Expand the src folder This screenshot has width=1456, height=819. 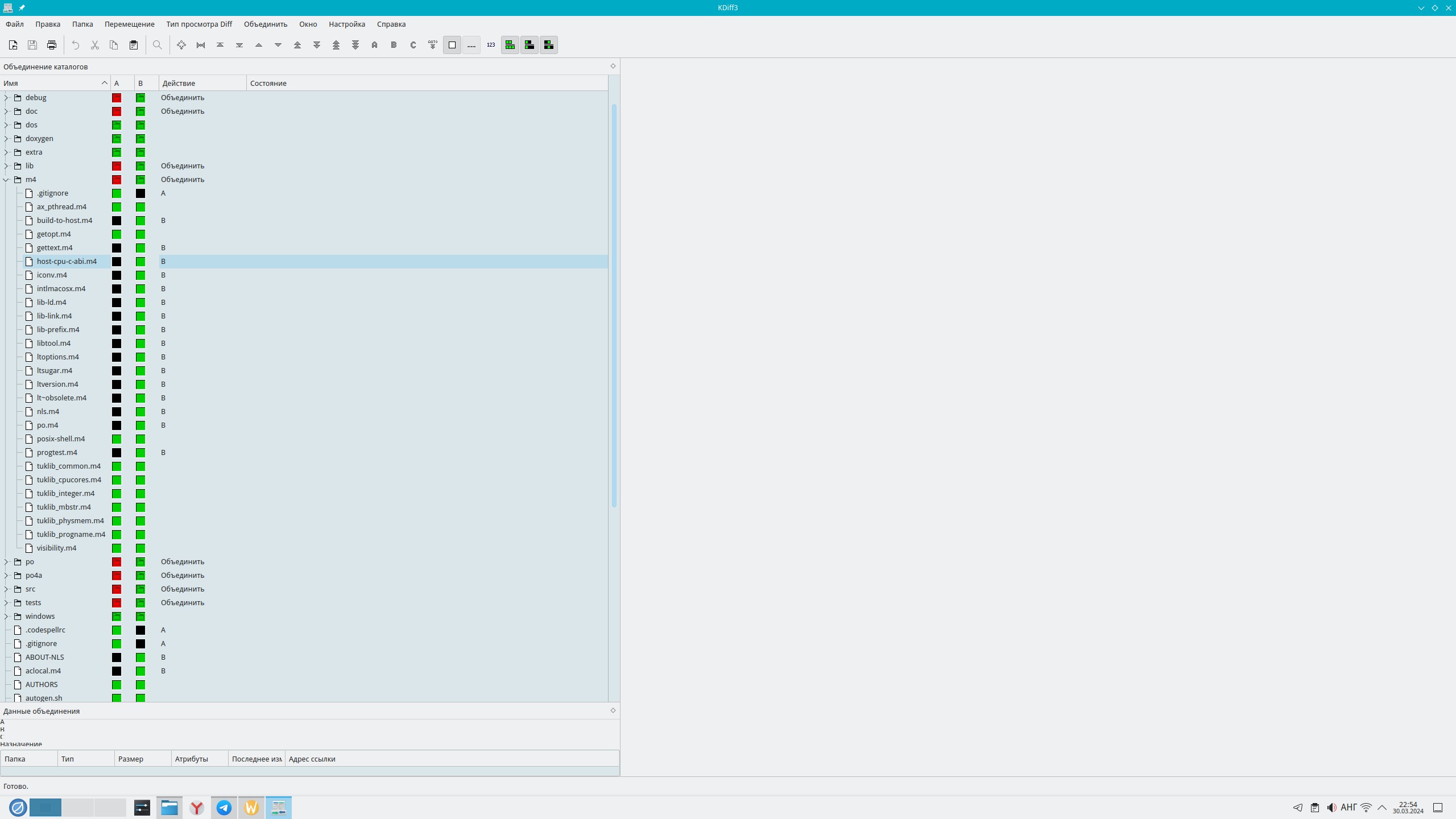click(x=6, y=589)
